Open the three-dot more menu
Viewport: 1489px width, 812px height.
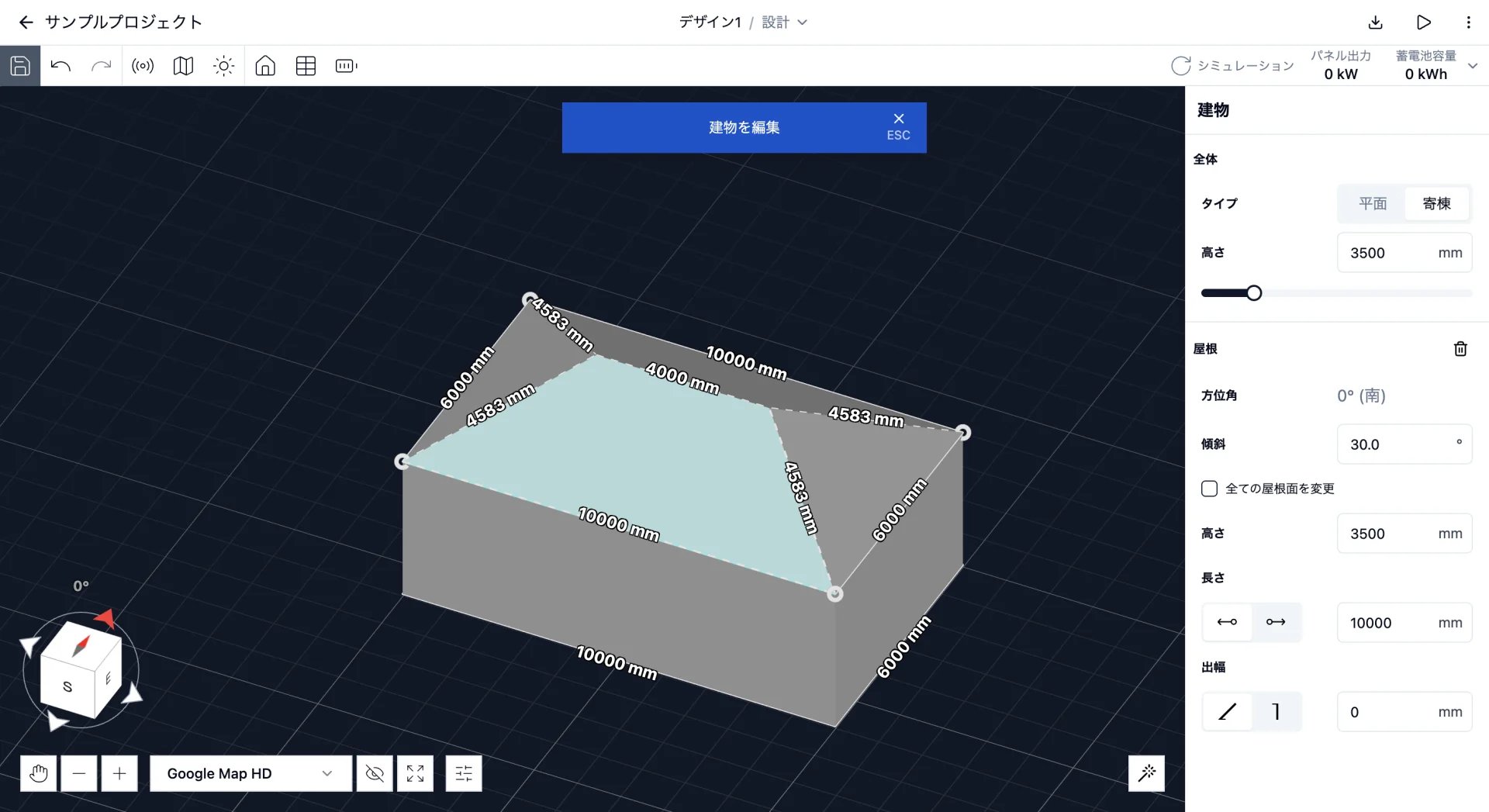point(1468,22)
